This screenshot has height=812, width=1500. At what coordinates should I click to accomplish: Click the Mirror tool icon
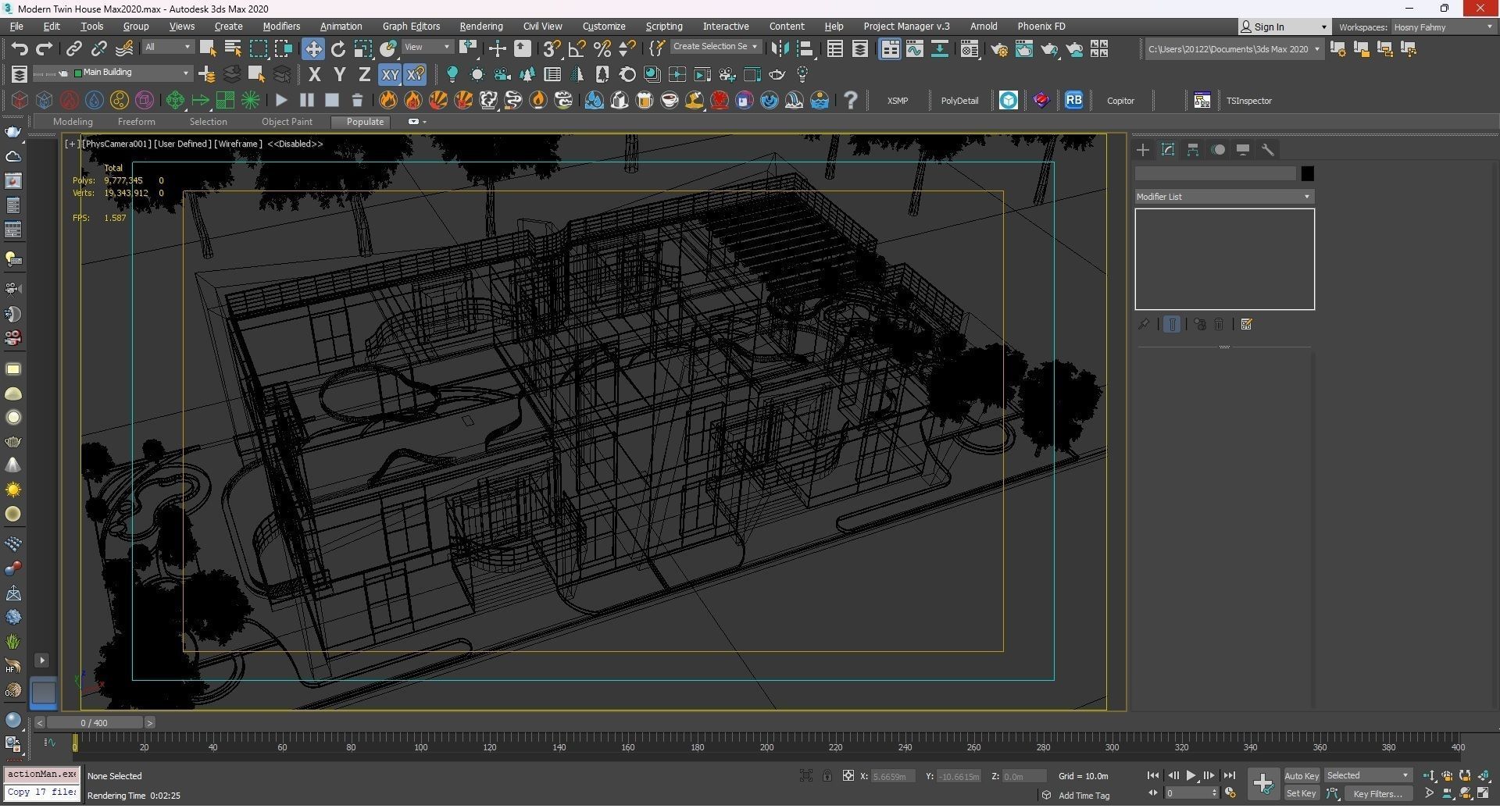779,49
